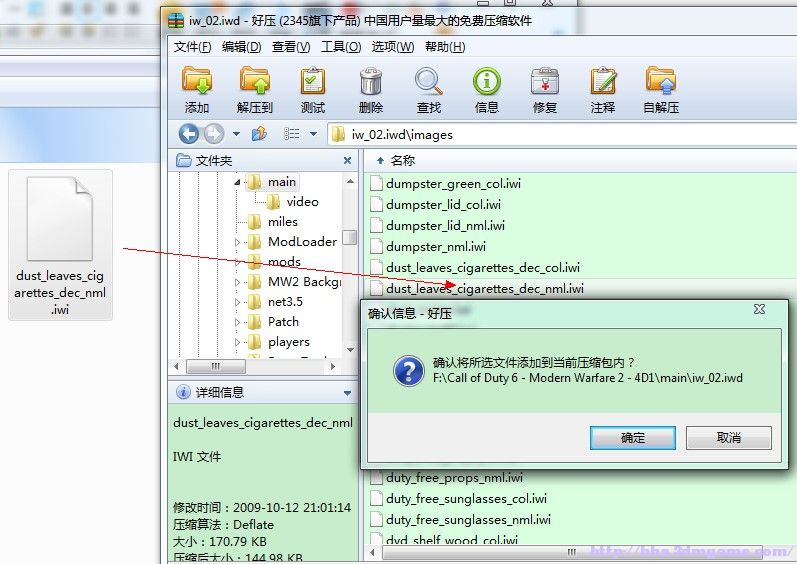Expand the ModLoader folder in tree
Viewport: 797px width, 564px height.
(238, 242)
